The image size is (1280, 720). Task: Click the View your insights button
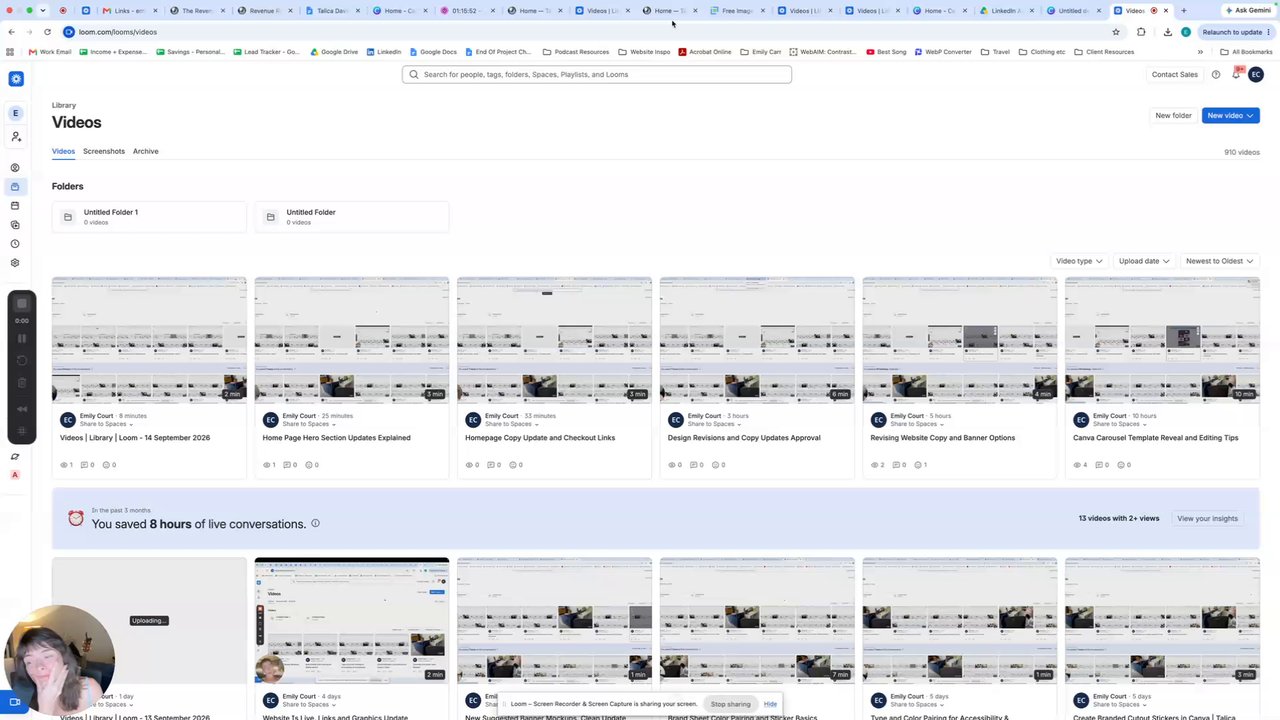point(1207,518)
